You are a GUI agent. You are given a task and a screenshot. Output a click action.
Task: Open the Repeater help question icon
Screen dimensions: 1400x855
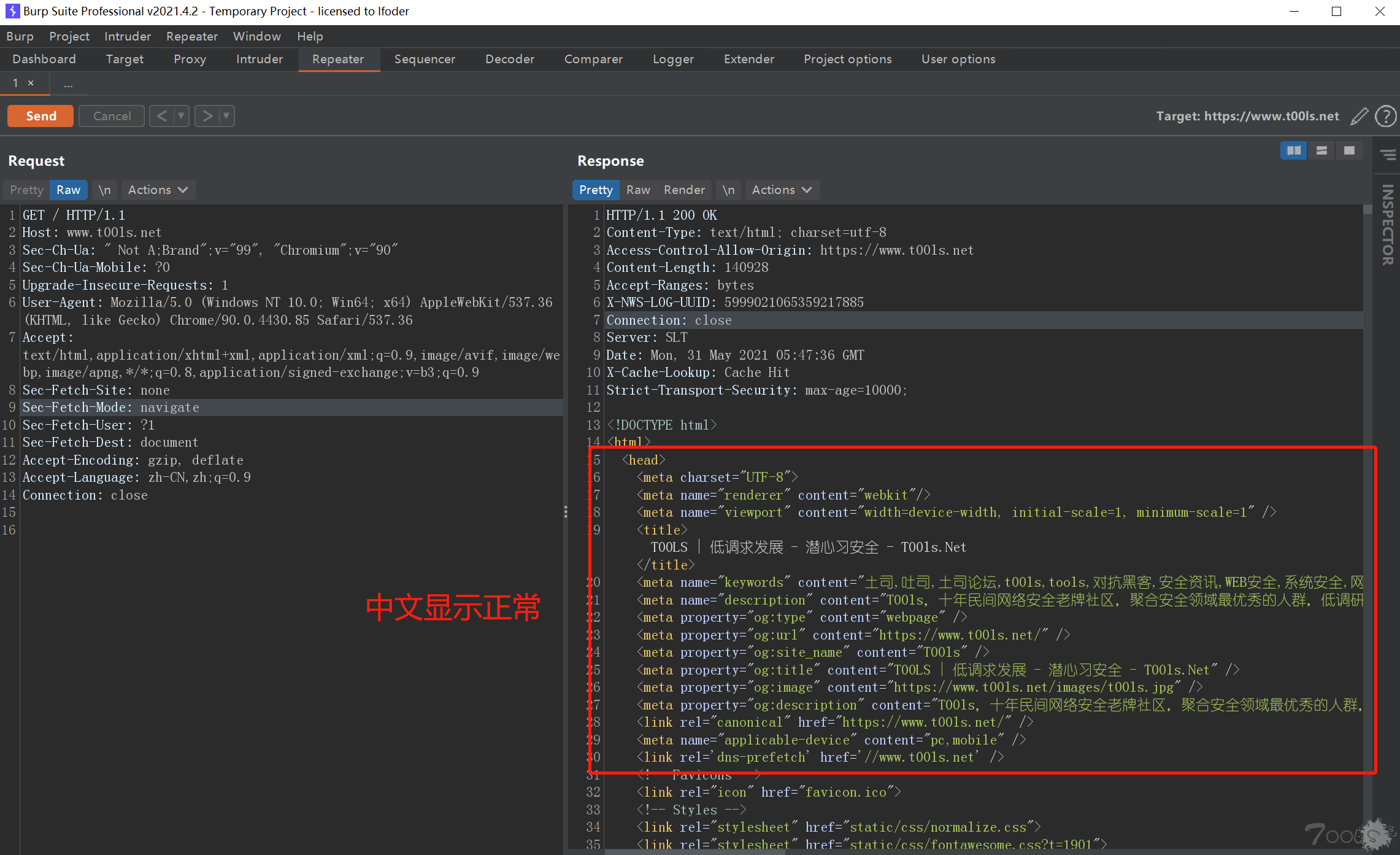pos(1385,116)
